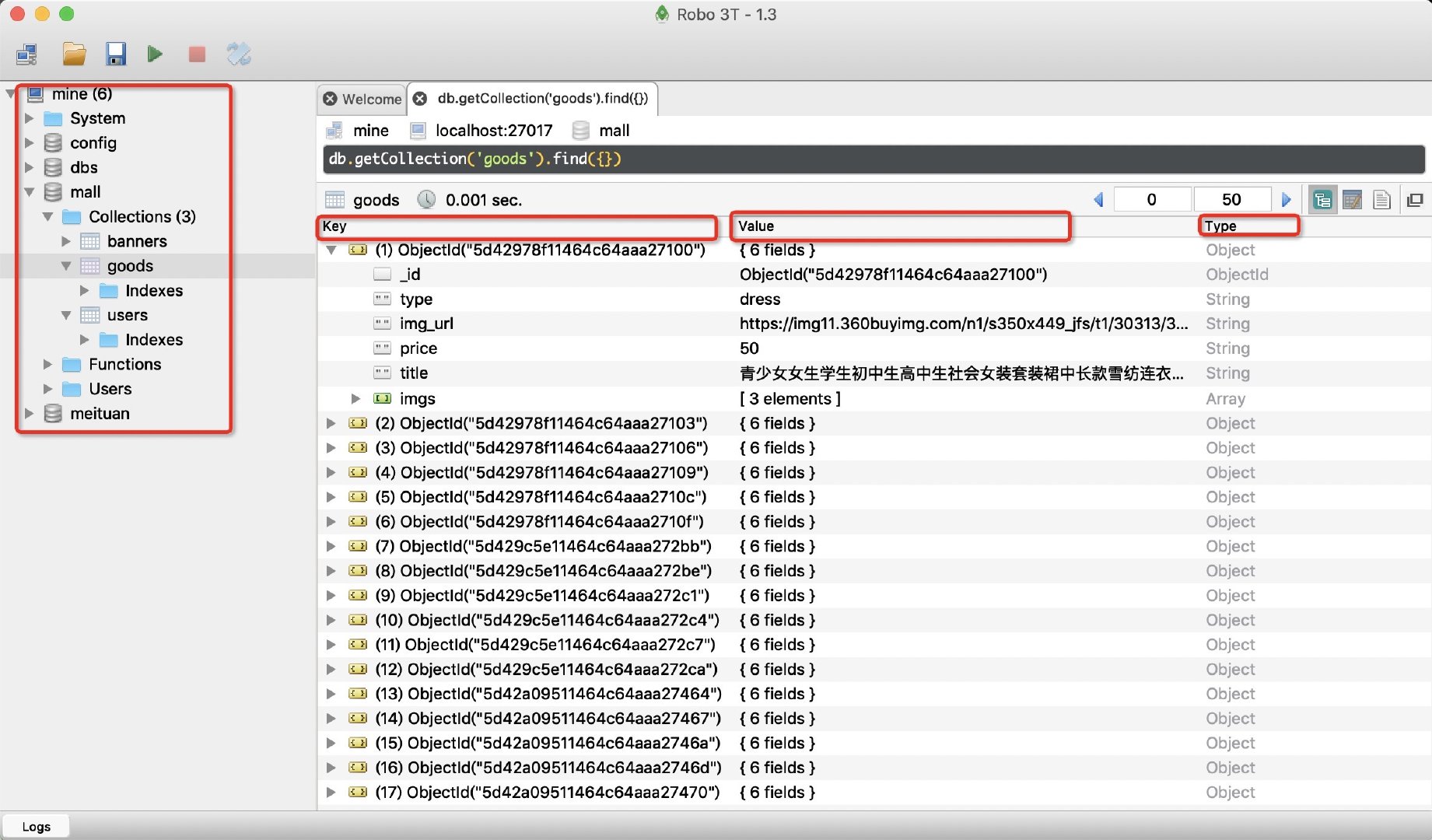Collapse the first ObjectId document
Viewport: 1432px width, 840px height.
coord(331,250)
